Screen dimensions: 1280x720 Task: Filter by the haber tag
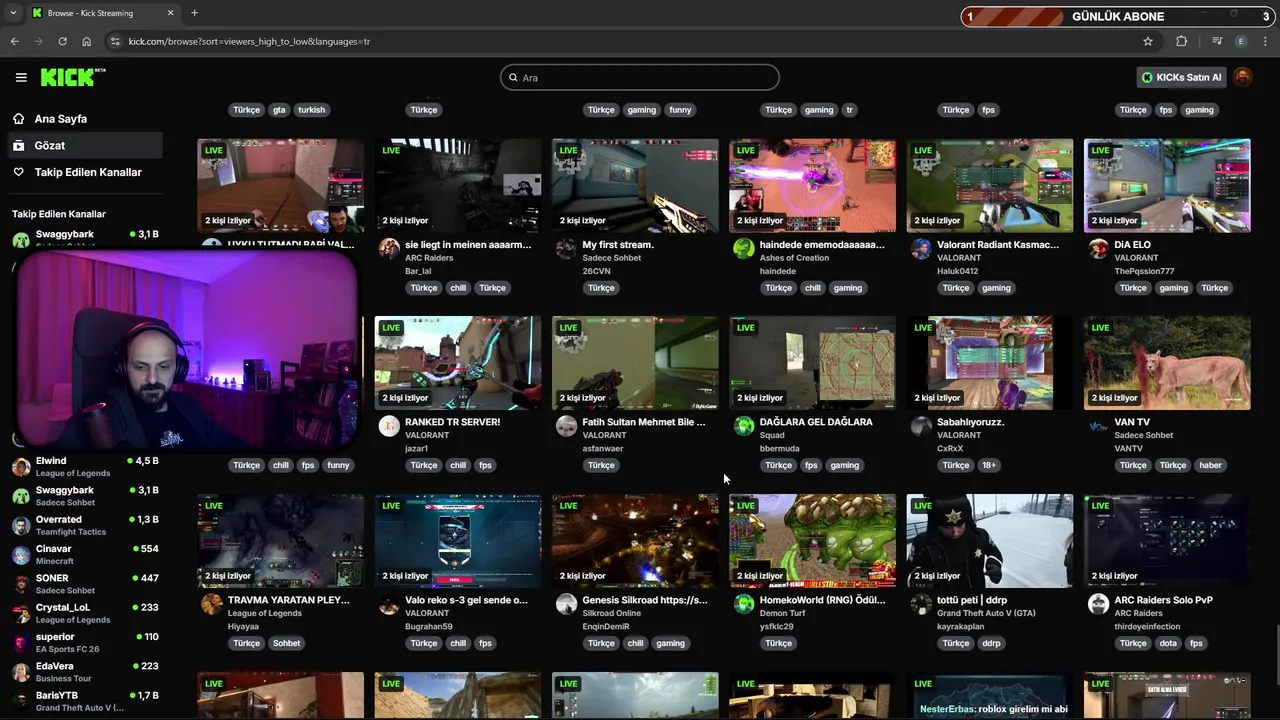1210,465
